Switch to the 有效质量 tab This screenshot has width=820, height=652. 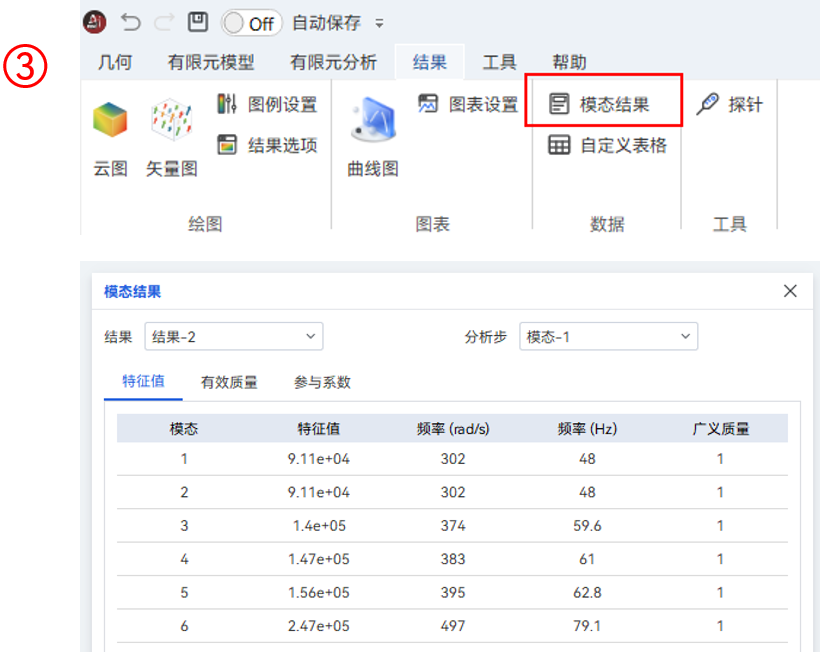pos(227,385)
